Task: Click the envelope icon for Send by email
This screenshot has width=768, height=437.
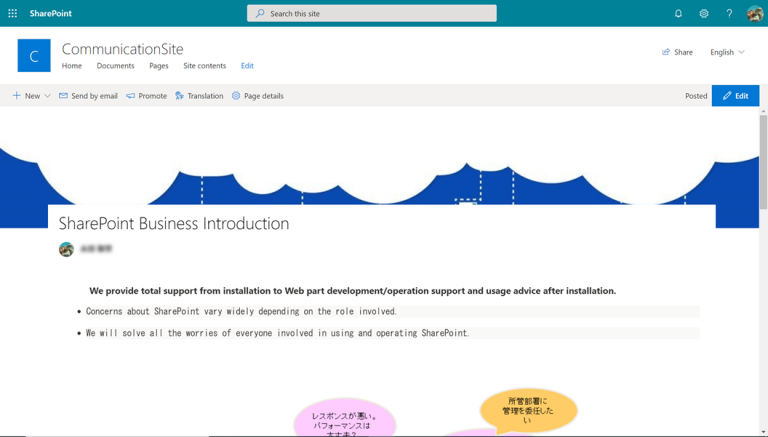Action: click(63, 96)
